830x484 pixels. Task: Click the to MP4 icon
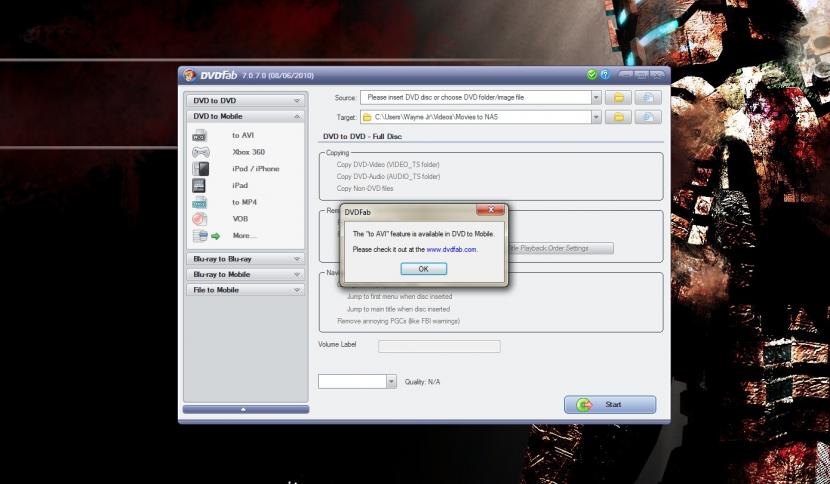click(x=200, y=202)
